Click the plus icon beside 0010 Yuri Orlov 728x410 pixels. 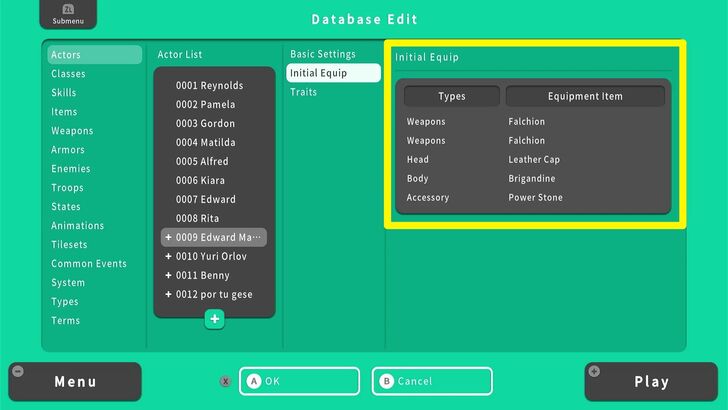pyautogui.click(x=169, y=256)
